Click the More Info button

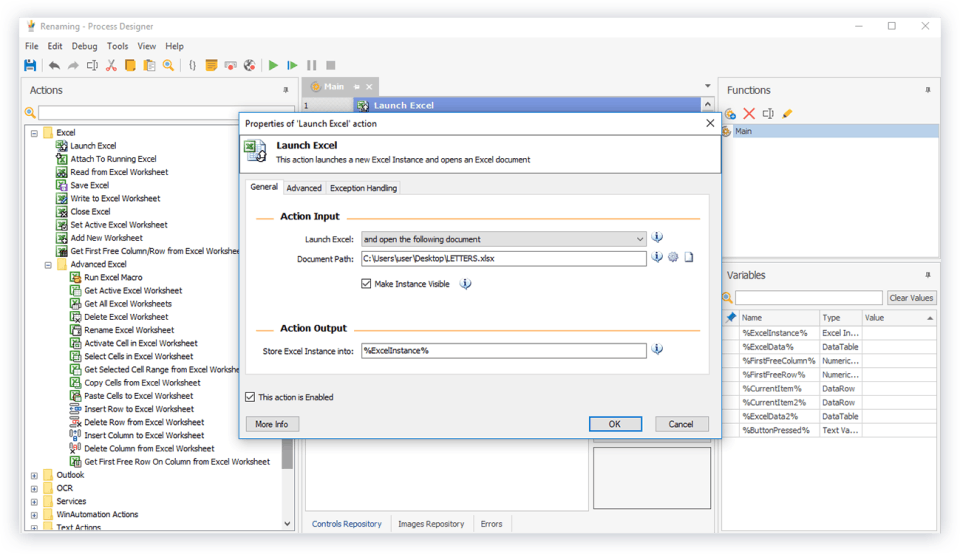pyautogui.click(x=272, y=424)
